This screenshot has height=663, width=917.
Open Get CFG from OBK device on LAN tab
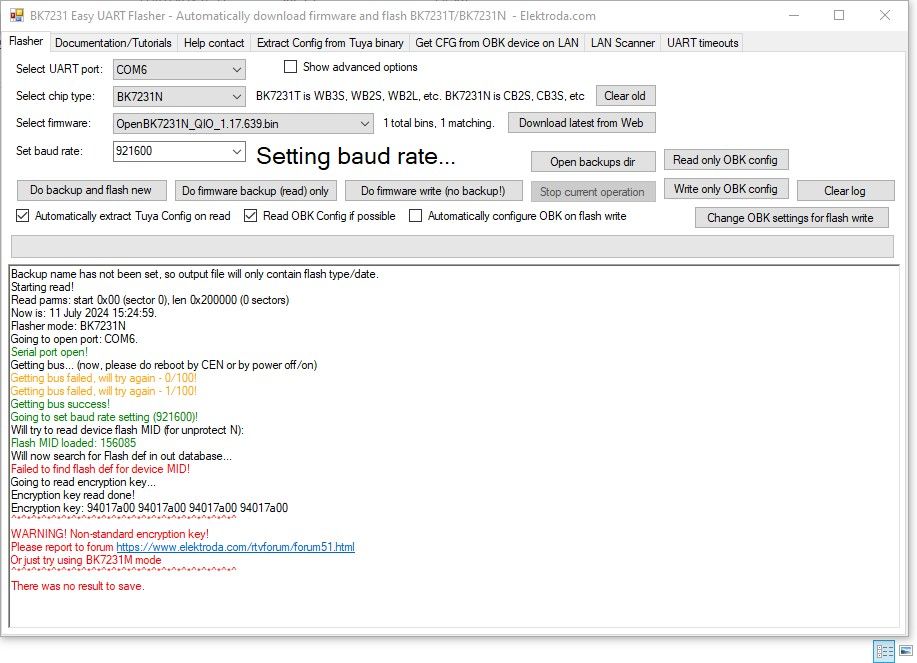(497, 43)
